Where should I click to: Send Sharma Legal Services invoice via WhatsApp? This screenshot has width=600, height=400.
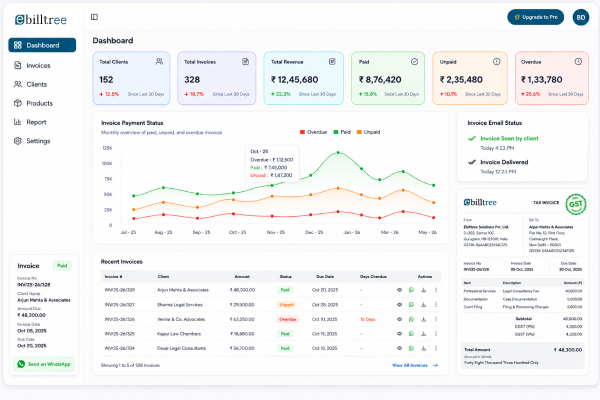[x=411, y=304]
